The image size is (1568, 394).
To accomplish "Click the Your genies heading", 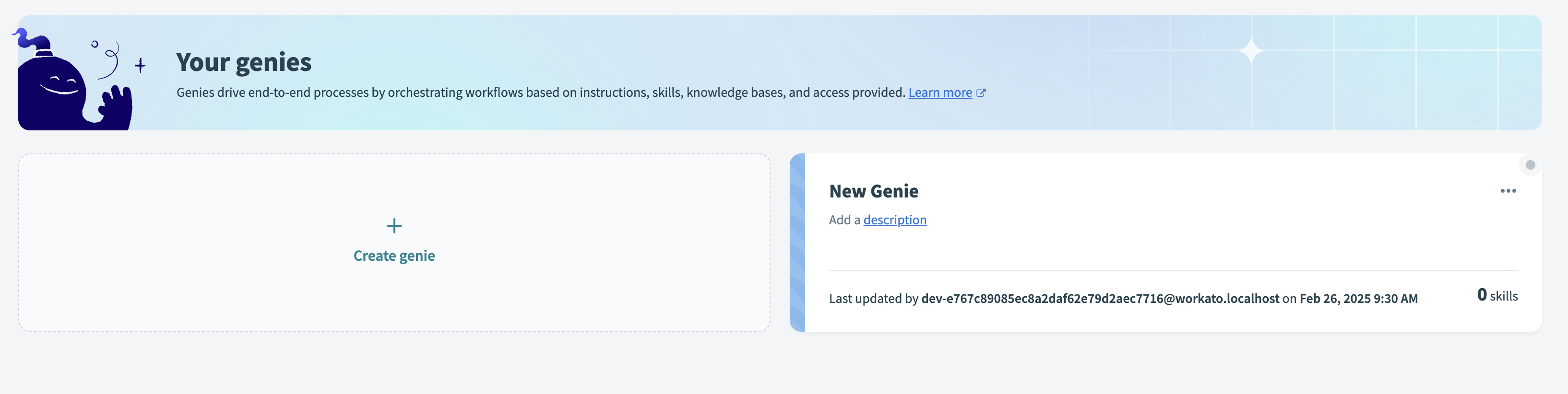I will coord(243,62).
